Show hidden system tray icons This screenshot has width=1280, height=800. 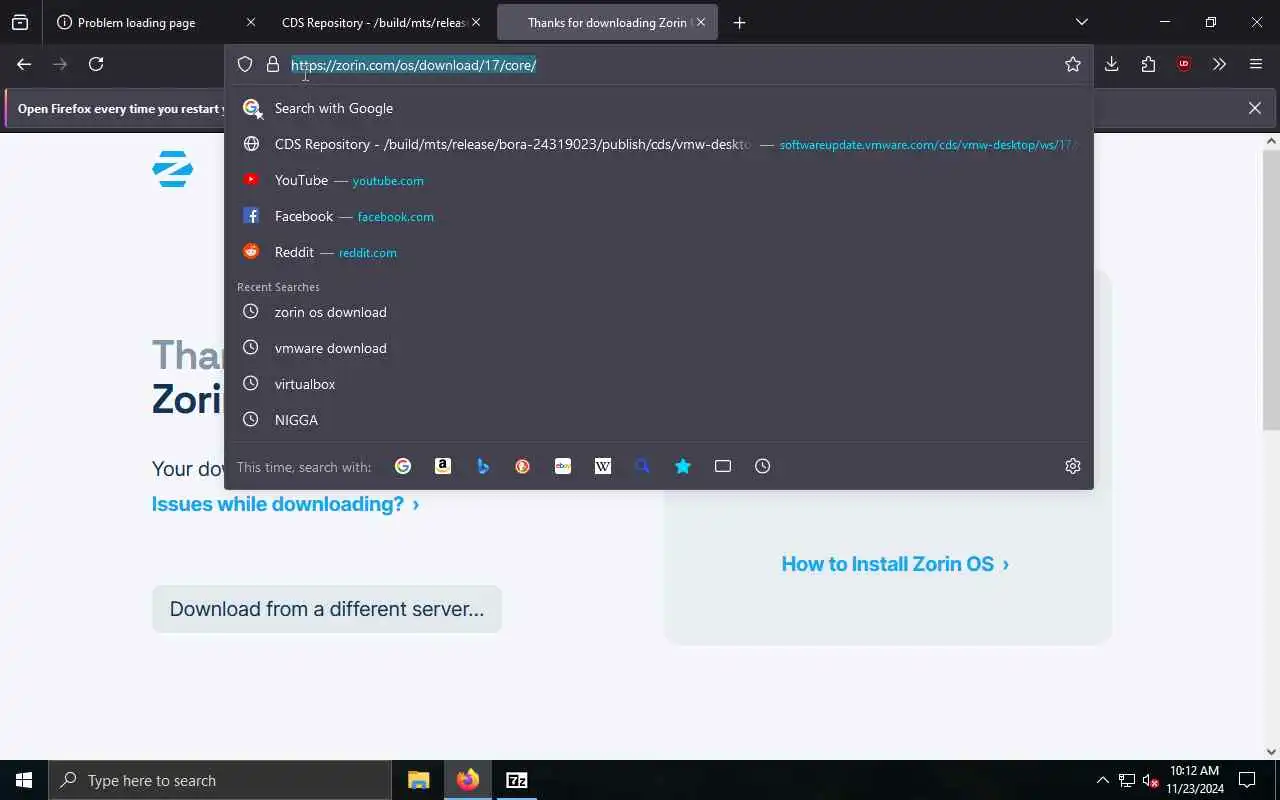(x=1103, y=780)
